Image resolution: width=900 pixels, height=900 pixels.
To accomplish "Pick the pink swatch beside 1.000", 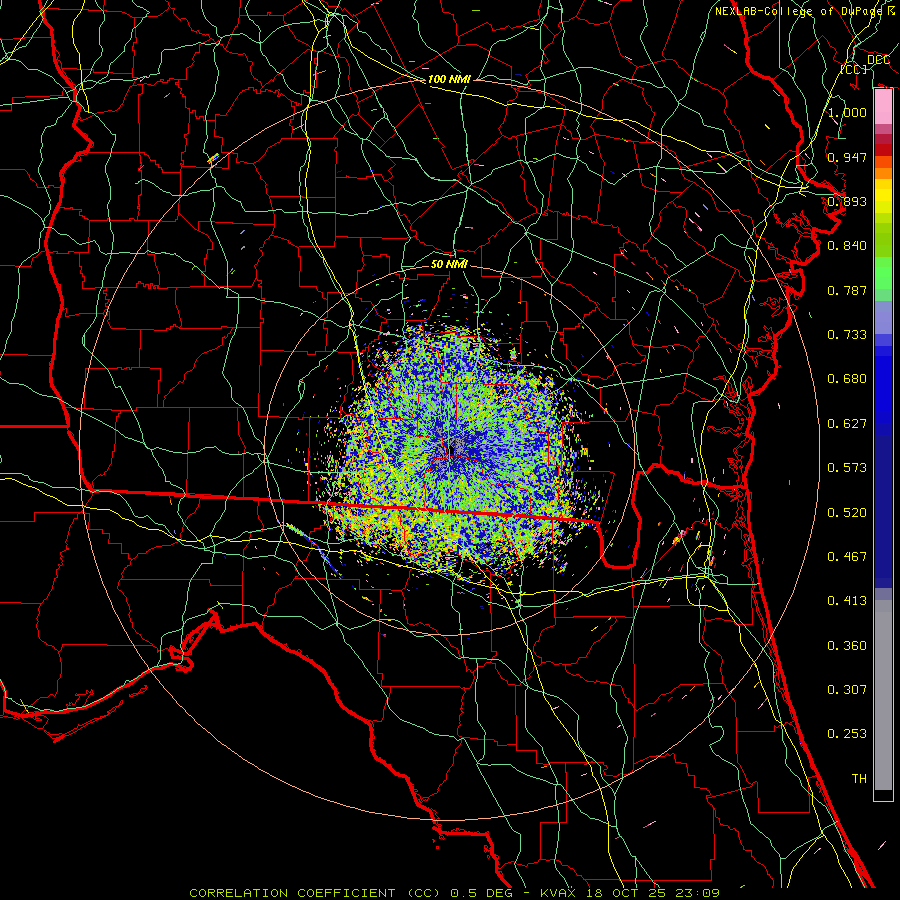I will coord(883,107).
